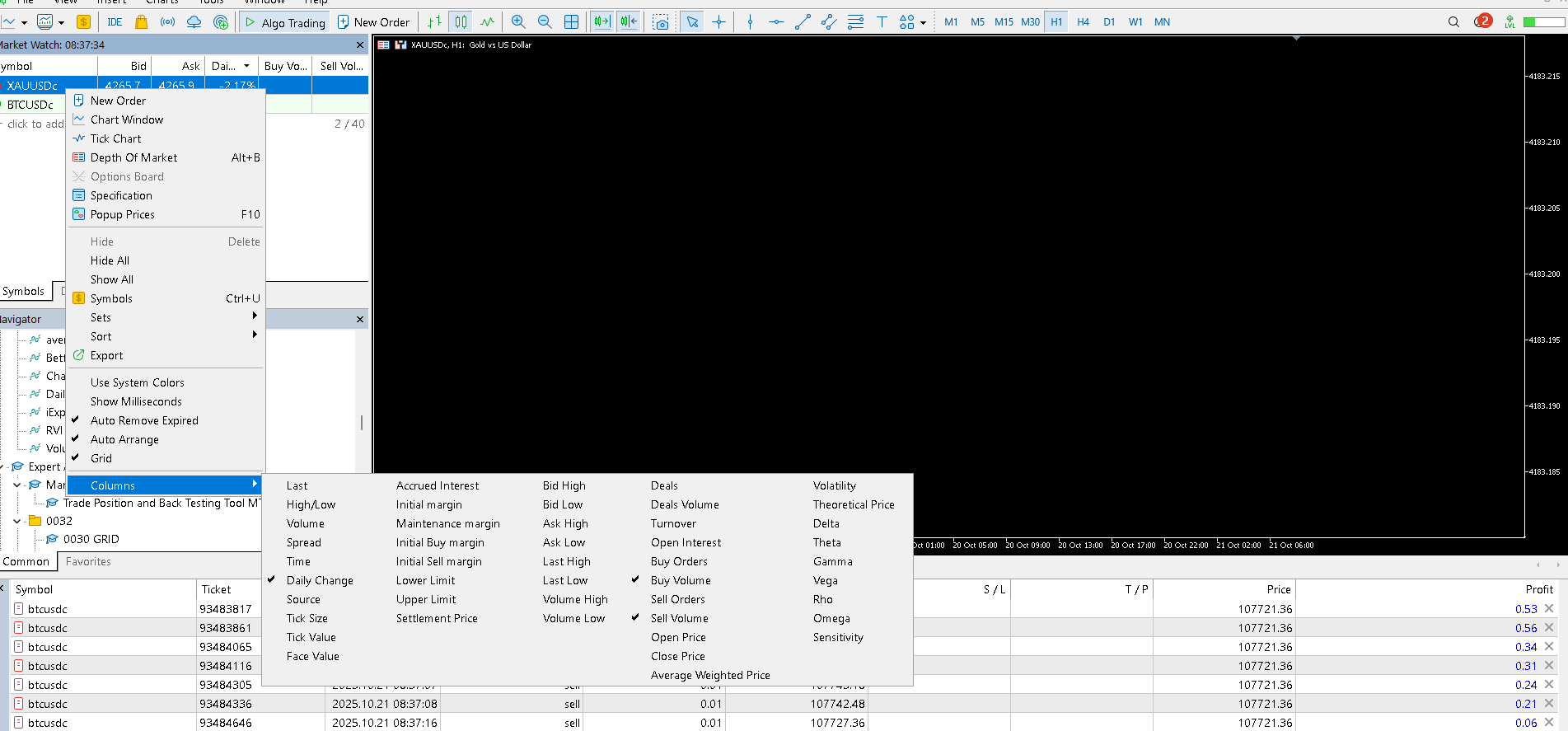Click the 'click to add' symbol field
This screenshot has width=1568, height=731.
click(x=35, y=124)
